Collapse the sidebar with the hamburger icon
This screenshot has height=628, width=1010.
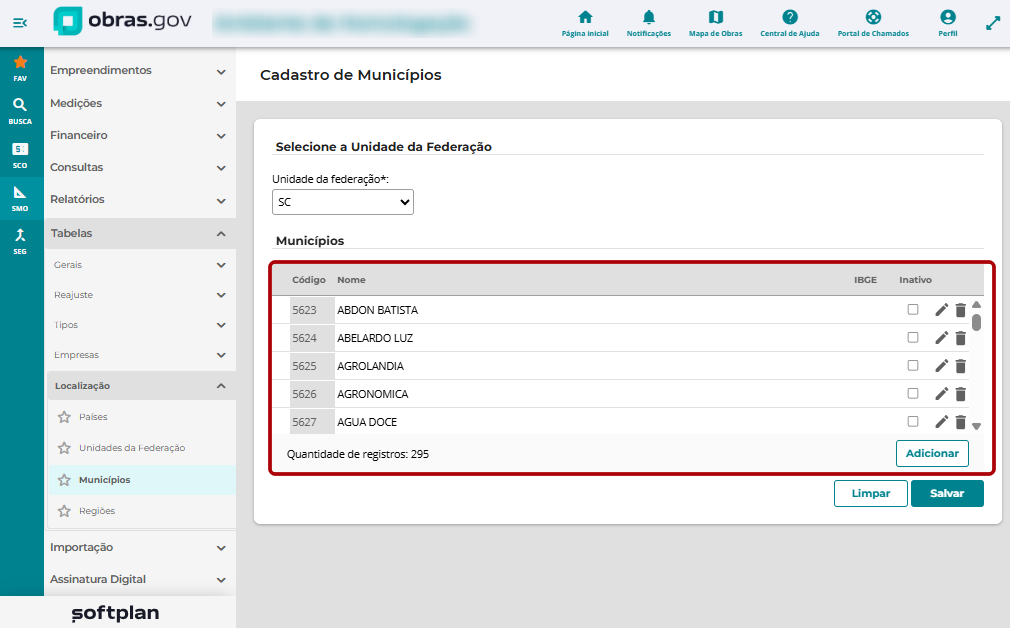[x=20, y=23]
